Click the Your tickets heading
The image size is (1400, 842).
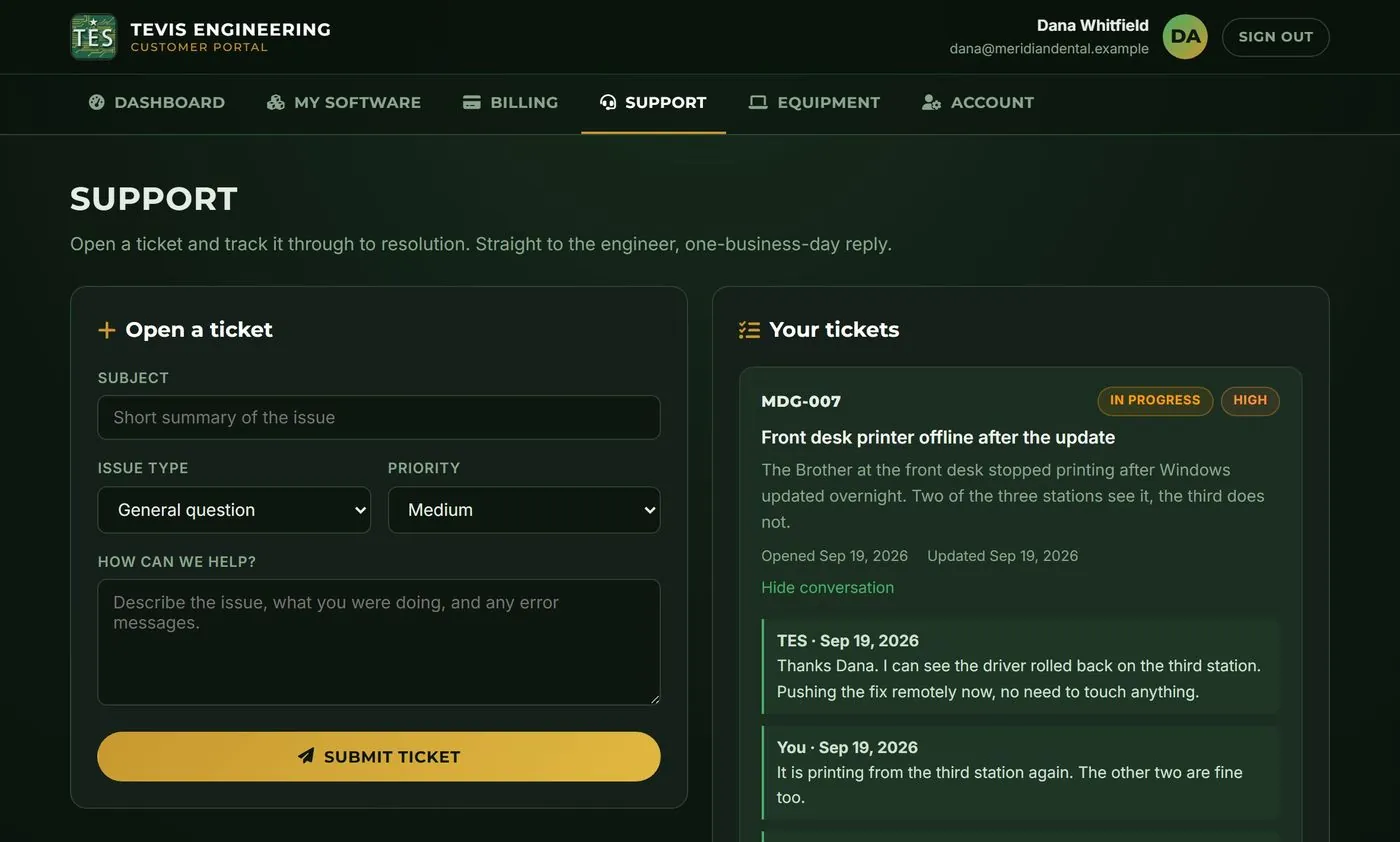pyautogui.click(x=834, y=330)
